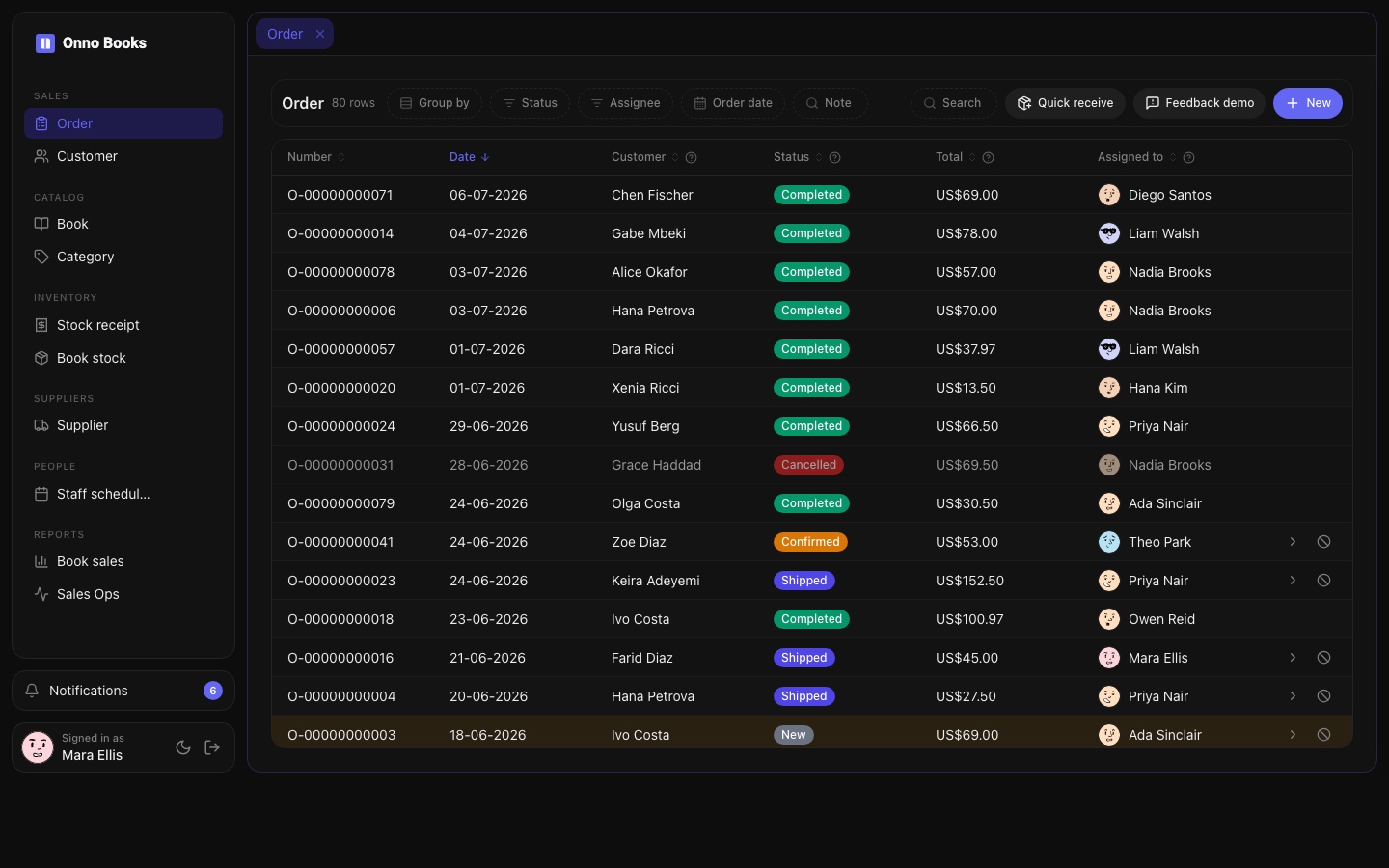Toggle dark mode moon icon
The height and width of the screenshot is (868, 1389).
[x=183, y=747]
